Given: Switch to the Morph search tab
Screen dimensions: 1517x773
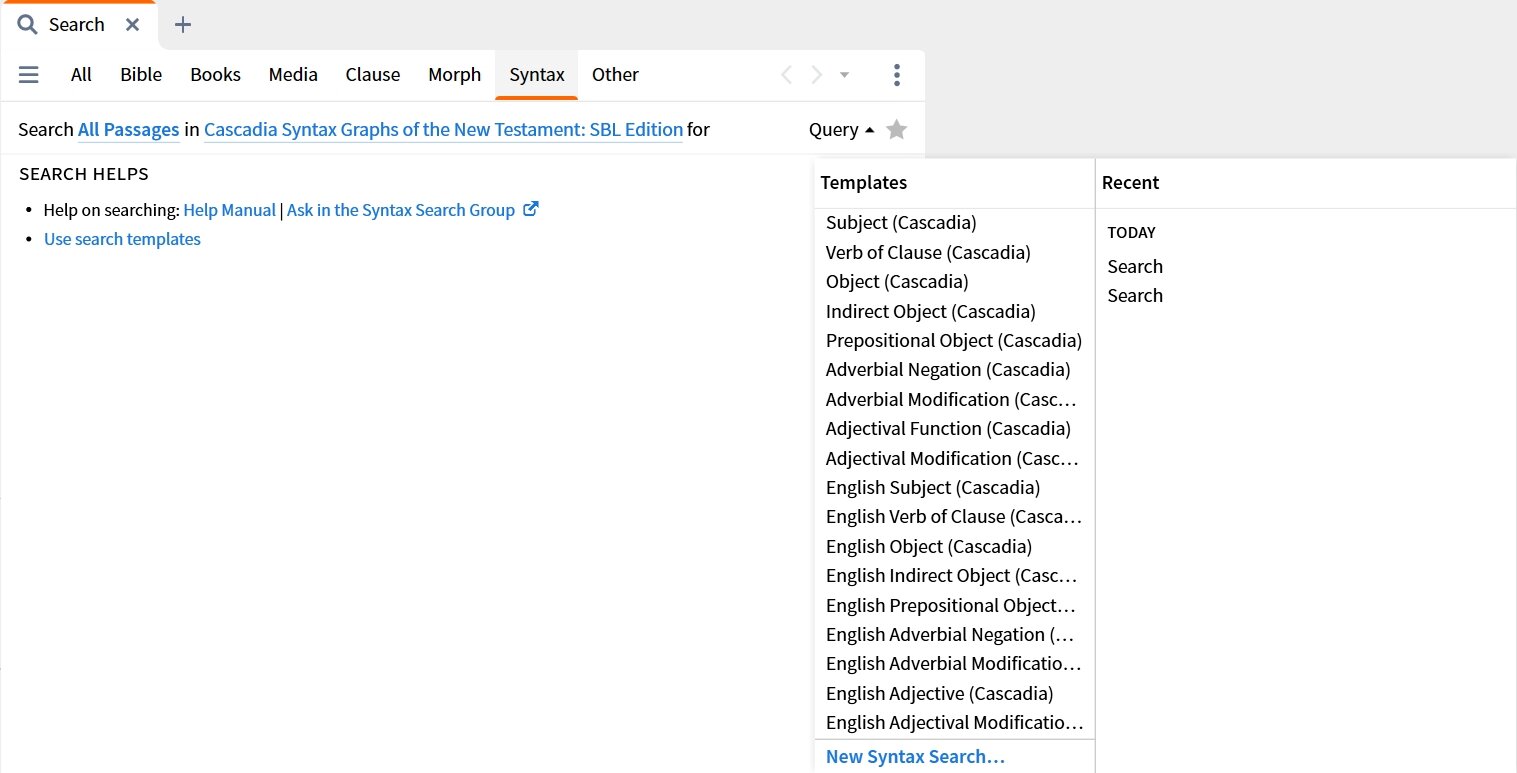Looking at the screenshot, I should point(454,75).
